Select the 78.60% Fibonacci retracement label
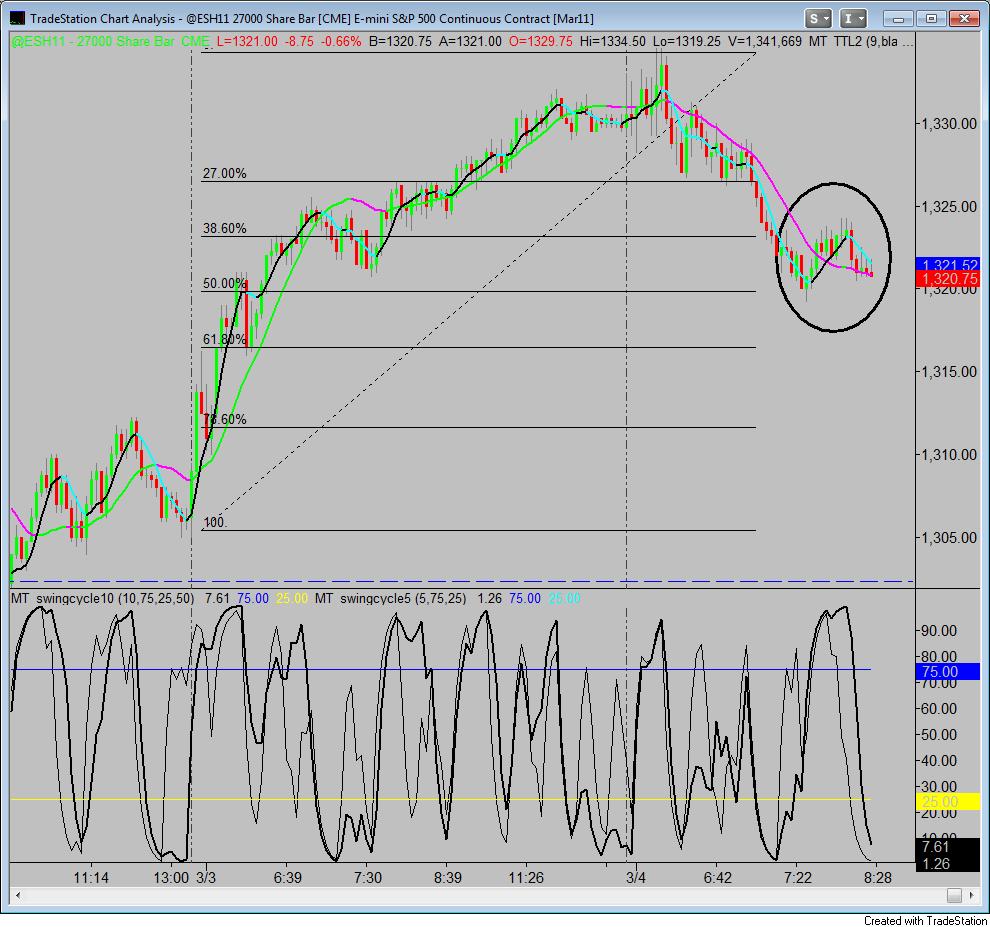990x927 pixels. pos(224,419)
